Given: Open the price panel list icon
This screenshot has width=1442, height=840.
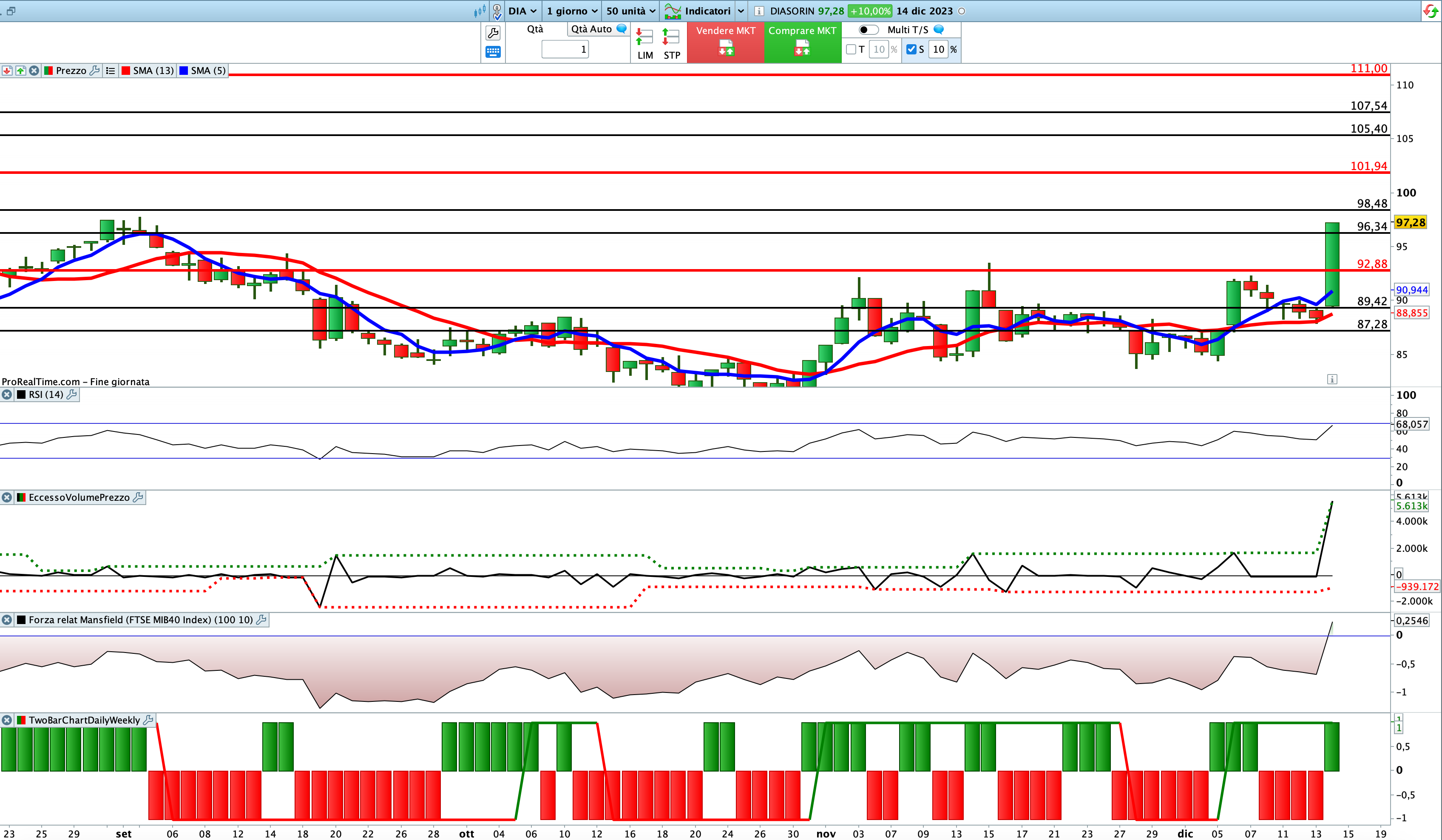Looking at the screenshot, I should pyautogui.click(x=111, y=71).
